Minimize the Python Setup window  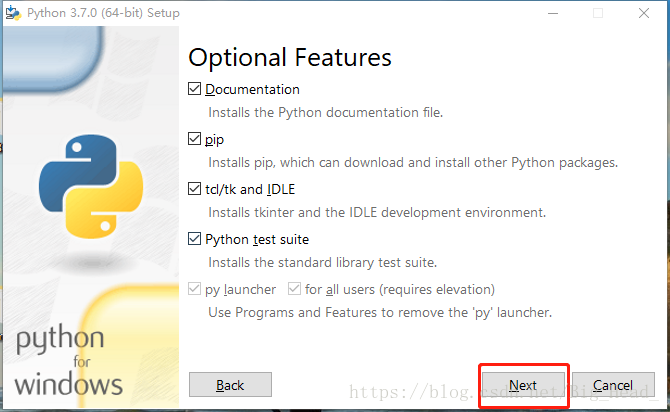tap(553, 13)
